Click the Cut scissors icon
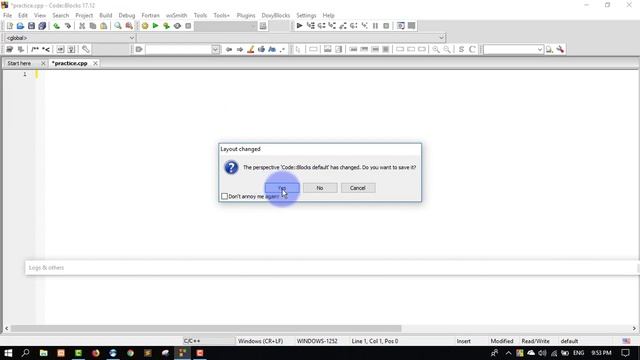The image size is (640, 360). tap(82, 26)
